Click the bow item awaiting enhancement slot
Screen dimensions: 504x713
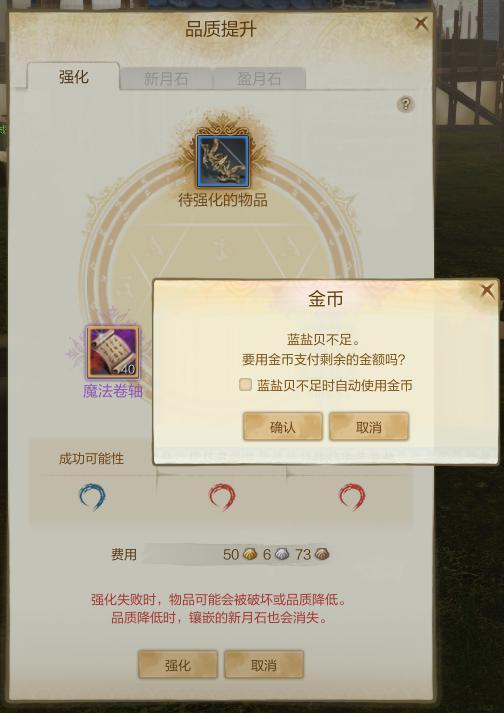pyautogui.click(x=223, y=161)
